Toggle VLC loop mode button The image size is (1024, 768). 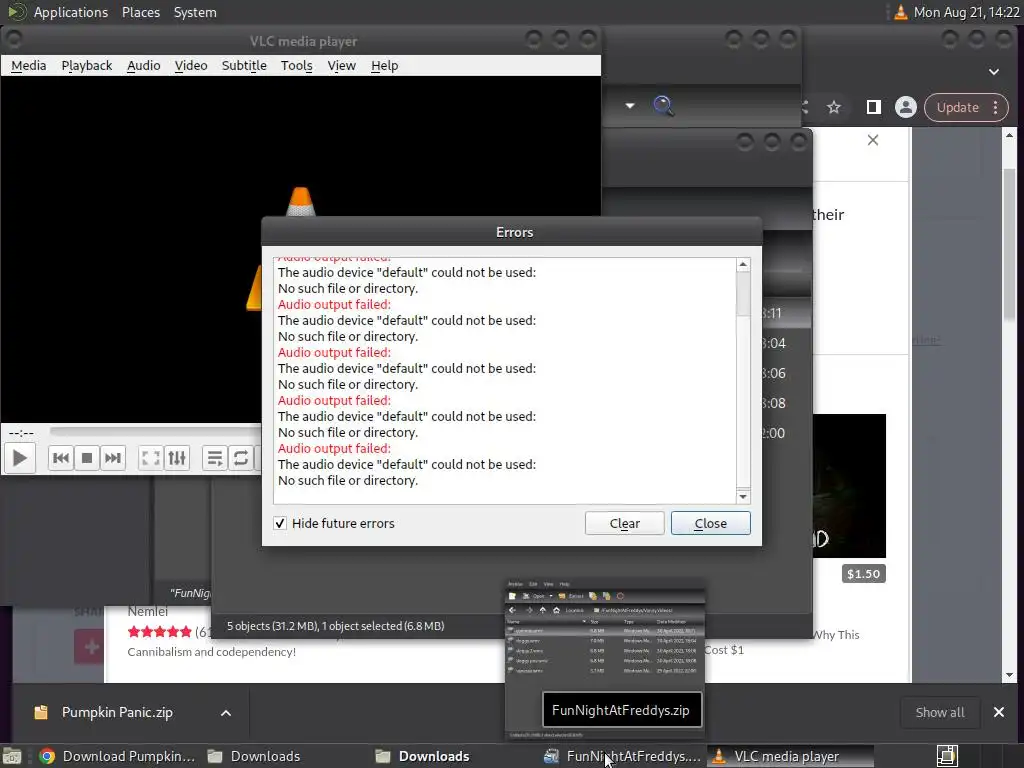(x=241, y=458)
